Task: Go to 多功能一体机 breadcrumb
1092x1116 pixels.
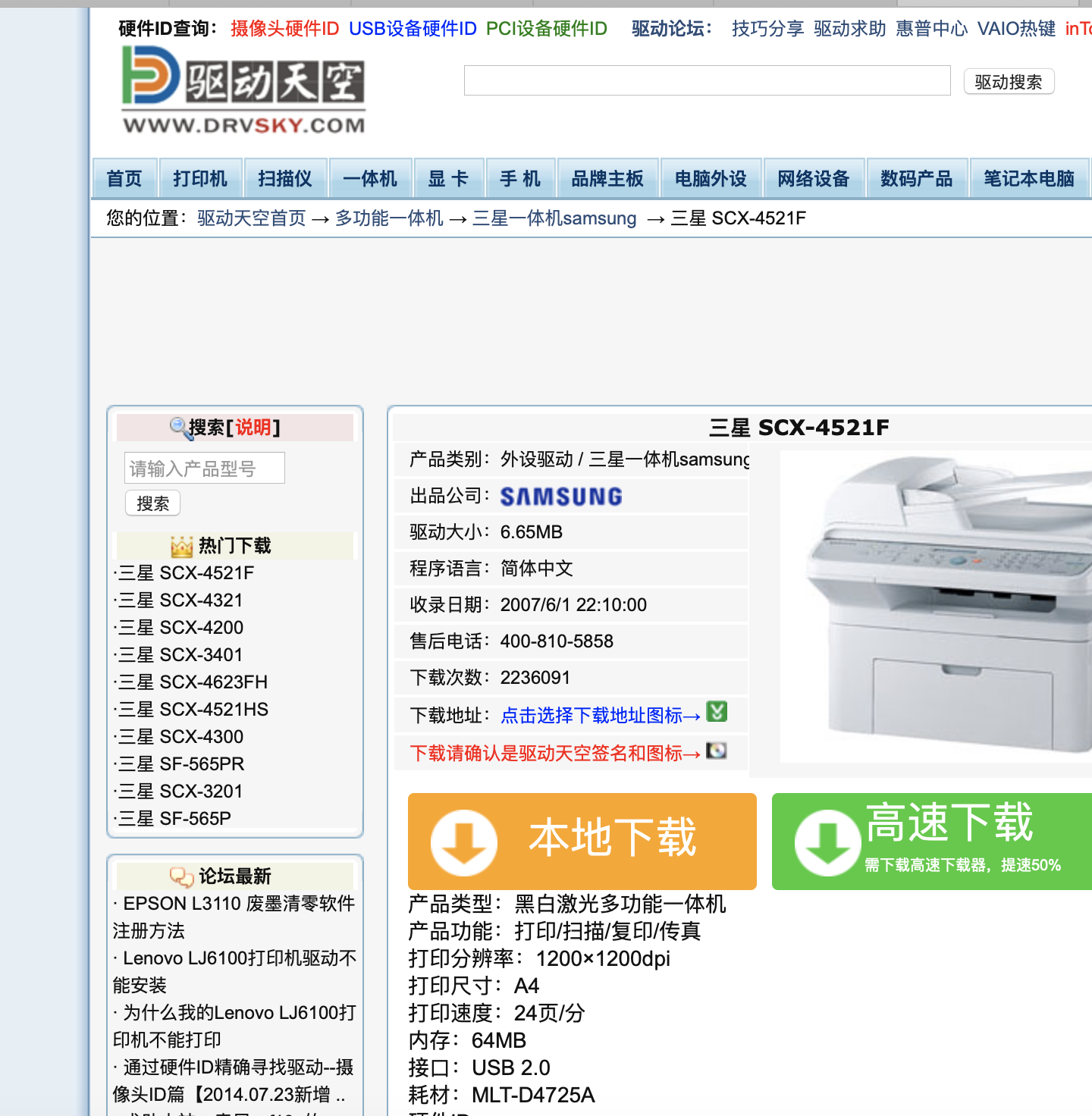Action: [390, 218]
